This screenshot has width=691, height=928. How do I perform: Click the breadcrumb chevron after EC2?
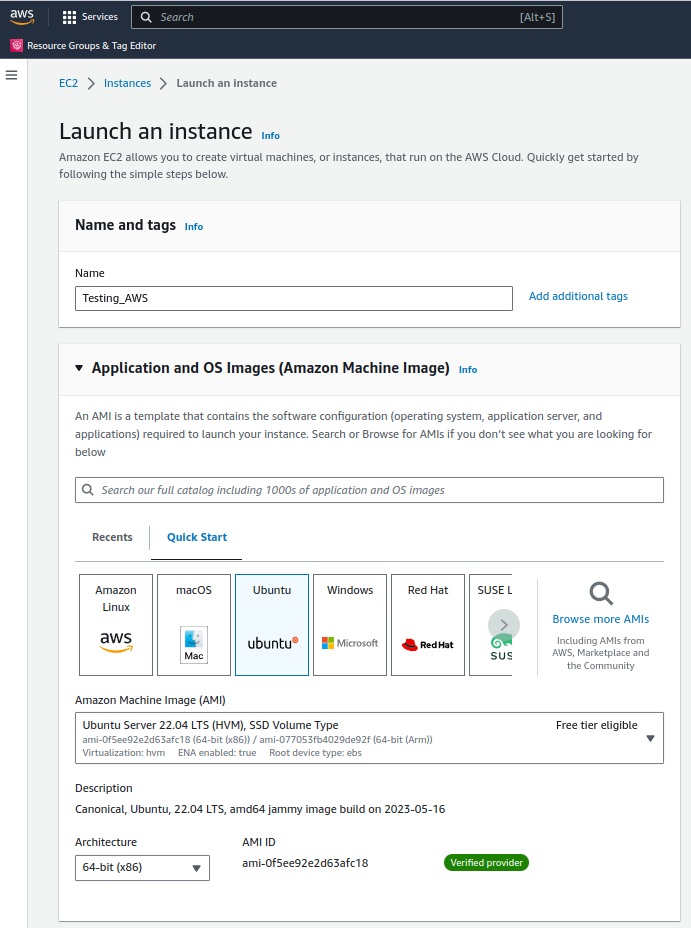pyautogui.click(x=91, y=83)
